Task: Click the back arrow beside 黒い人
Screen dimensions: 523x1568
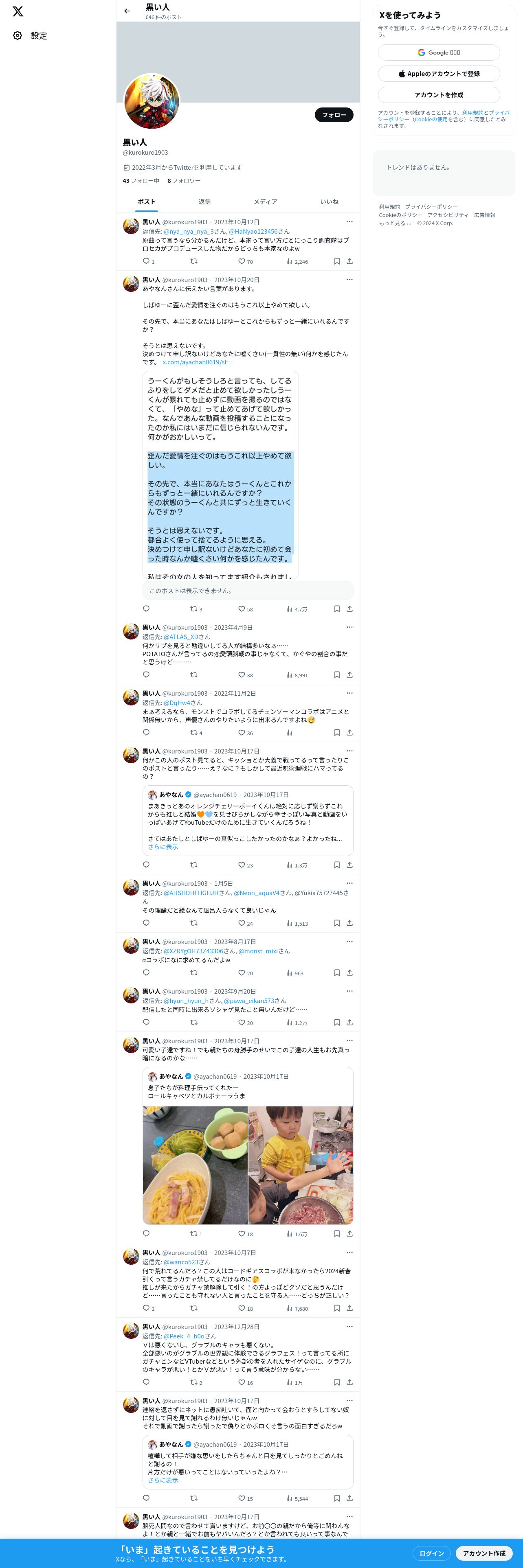Action: coord(127,11)
